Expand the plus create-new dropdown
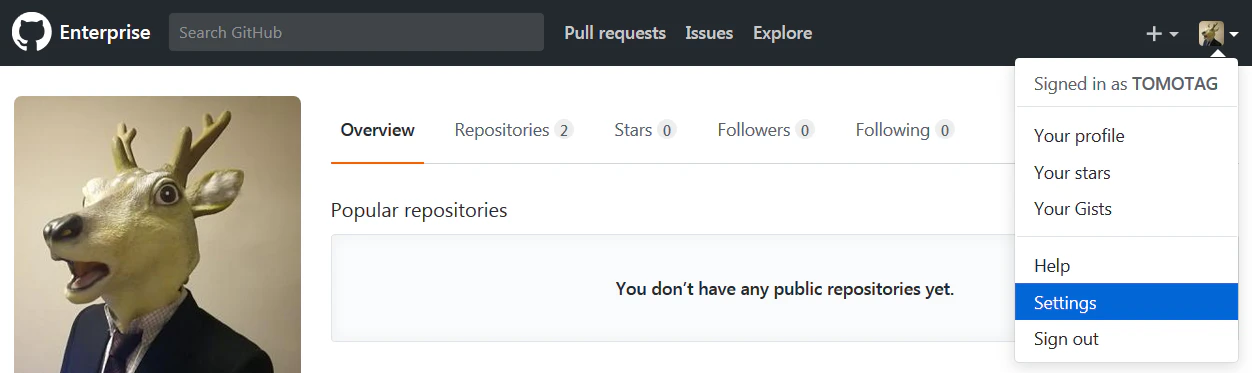Screen dimensions: 1252x373 point(1162,34)
